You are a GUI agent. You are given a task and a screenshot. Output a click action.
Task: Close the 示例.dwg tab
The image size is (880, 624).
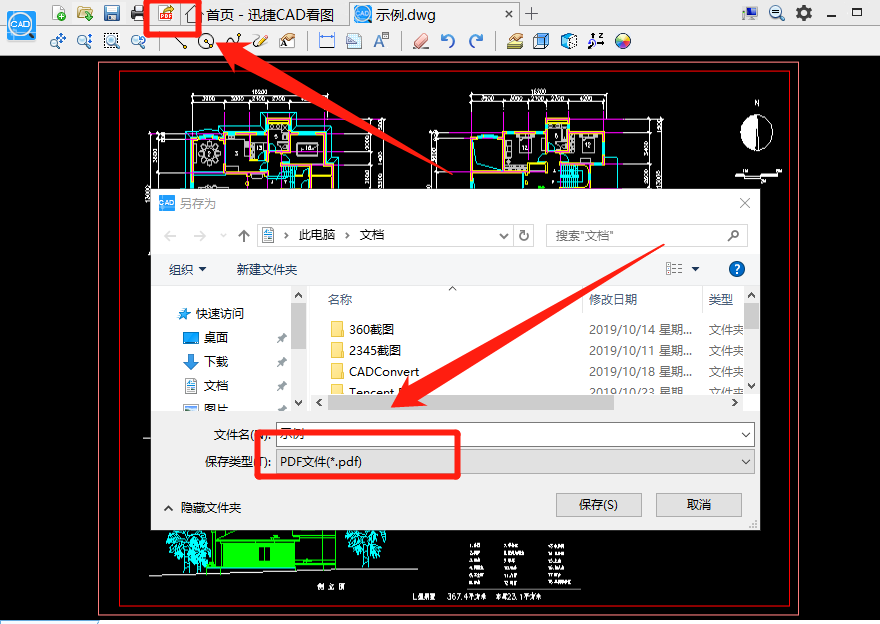pyautogui.click(x=508, y=14)
